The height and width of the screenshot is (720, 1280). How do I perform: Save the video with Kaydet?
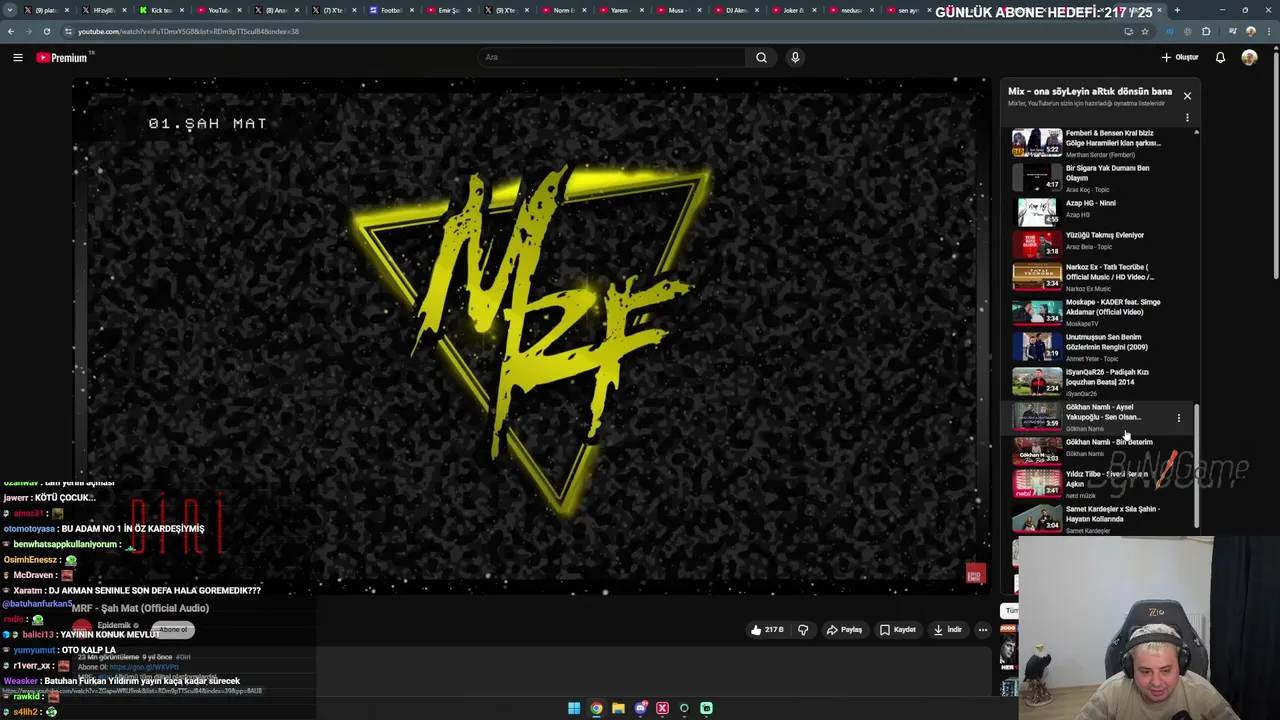point(898,630)
